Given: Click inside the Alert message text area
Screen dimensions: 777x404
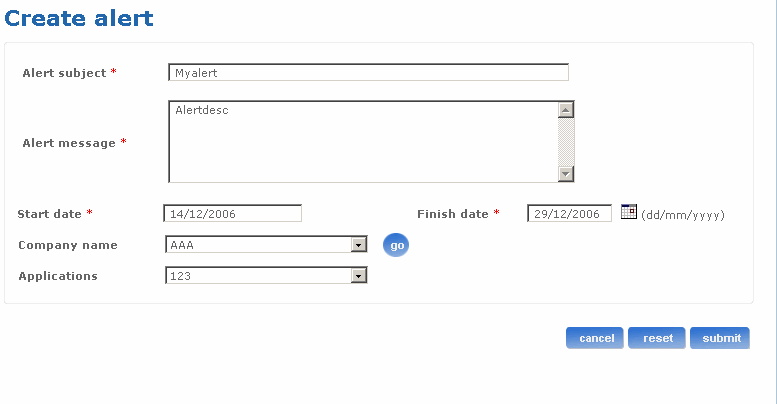Looking at the screenshot, I should (x=362, y=142).
